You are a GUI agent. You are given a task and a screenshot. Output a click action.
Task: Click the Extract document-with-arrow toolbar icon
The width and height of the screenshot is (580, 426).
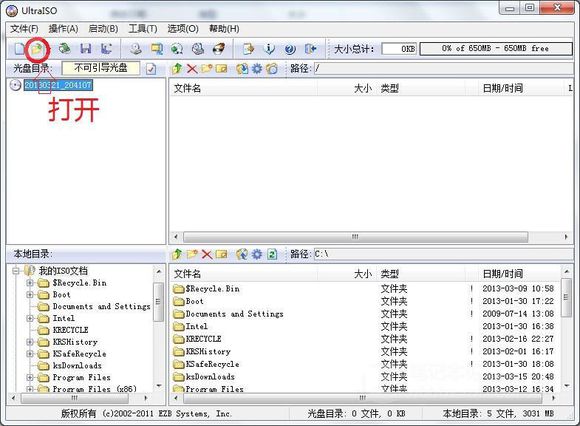[x=248, y=48]
